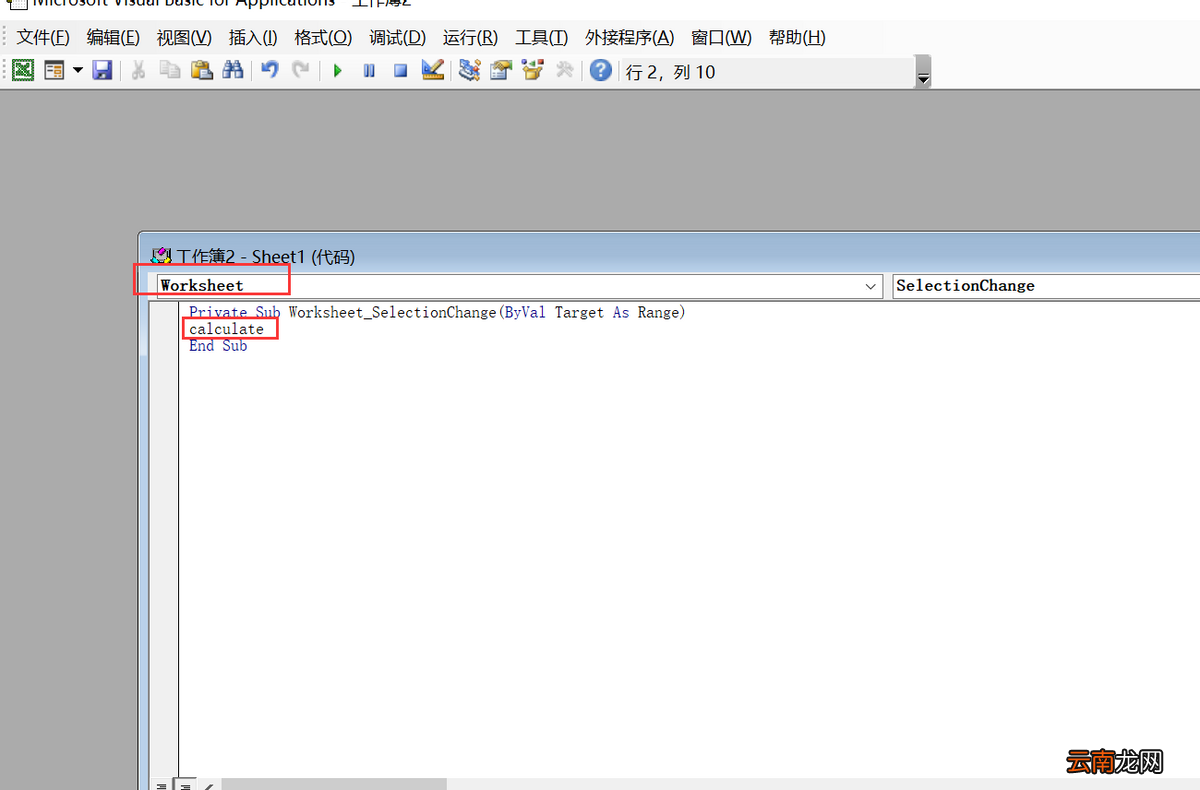Open the 窗口(W) menu
The width and height of the screenshot is (1200, 790).
coord(721,37)
